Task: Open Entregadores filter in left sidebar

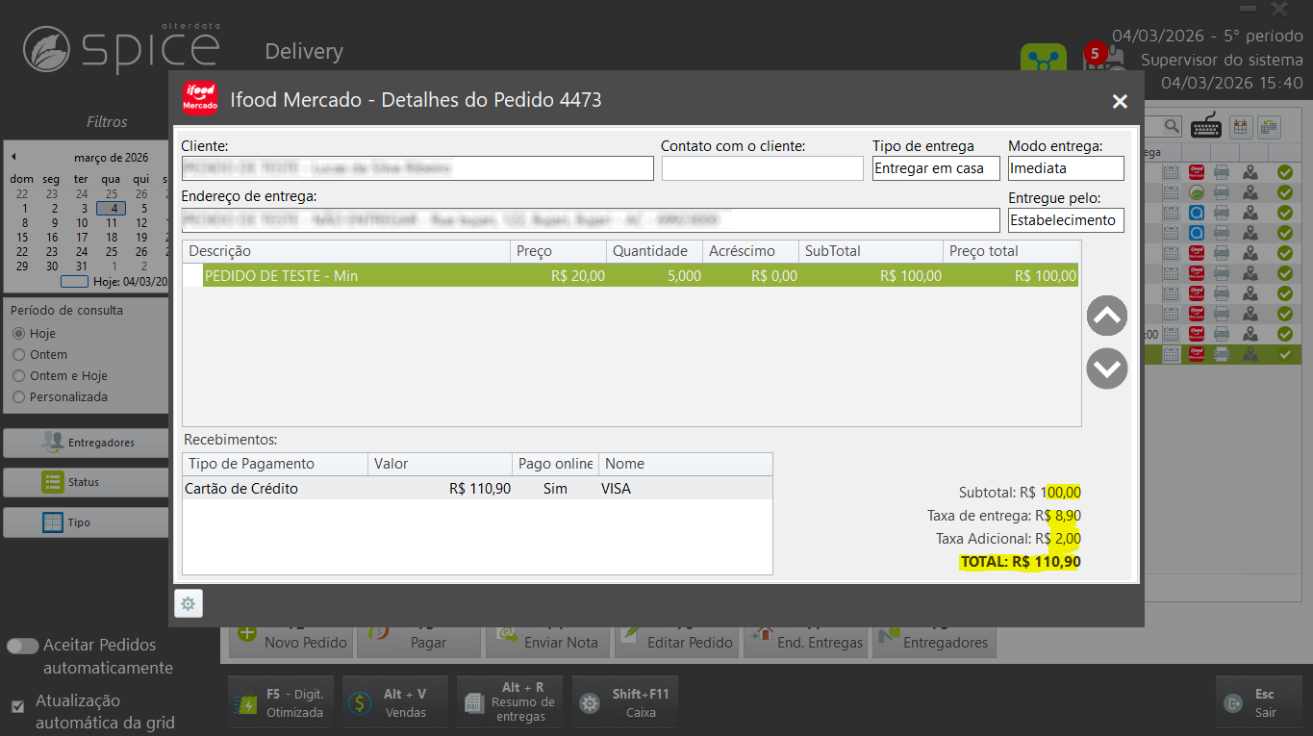Action: click(87, 442)
